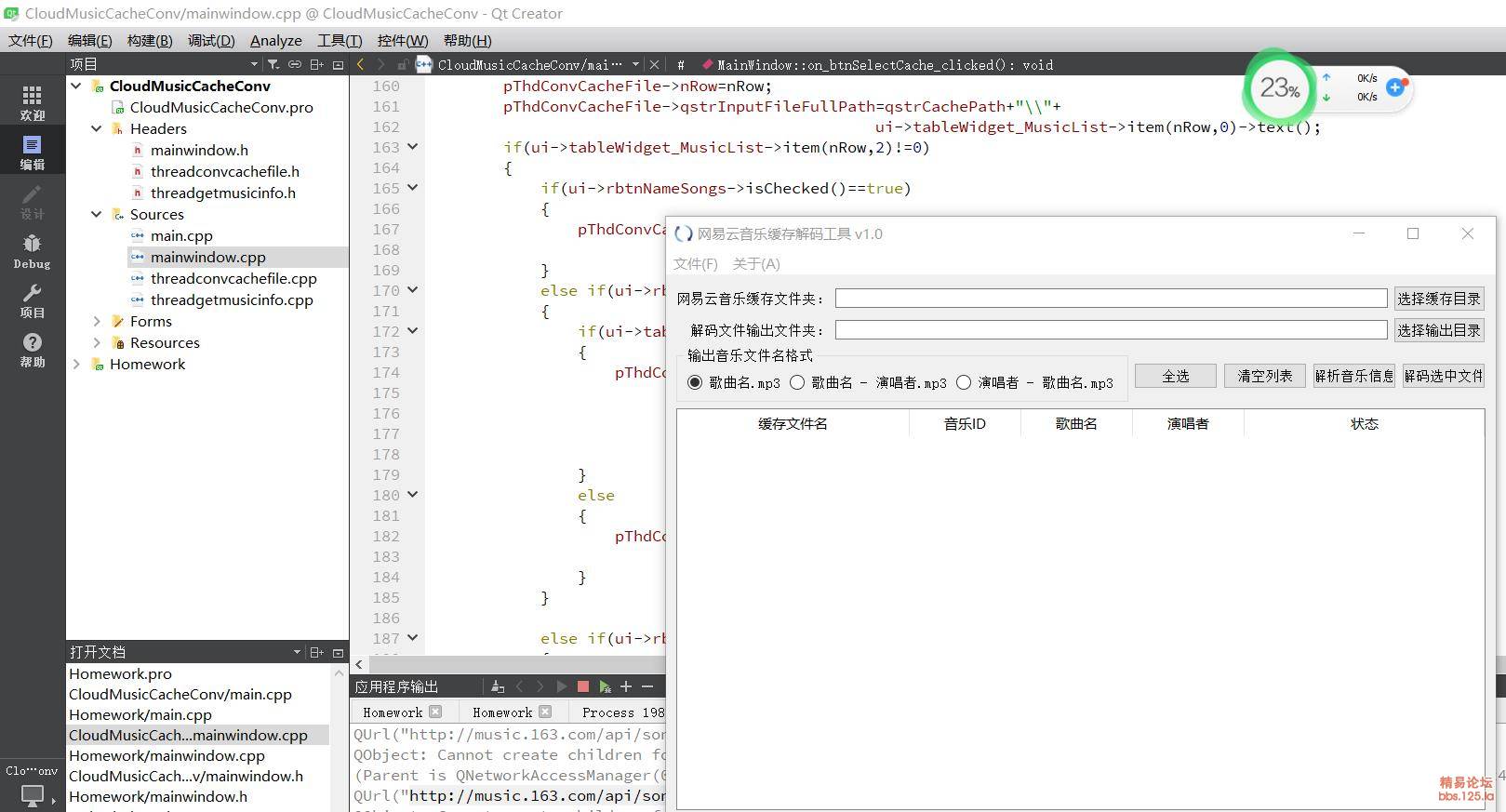Close the first Homework output tab
This screenshot has width=1506, height=812.
click(x=435, y=712)
